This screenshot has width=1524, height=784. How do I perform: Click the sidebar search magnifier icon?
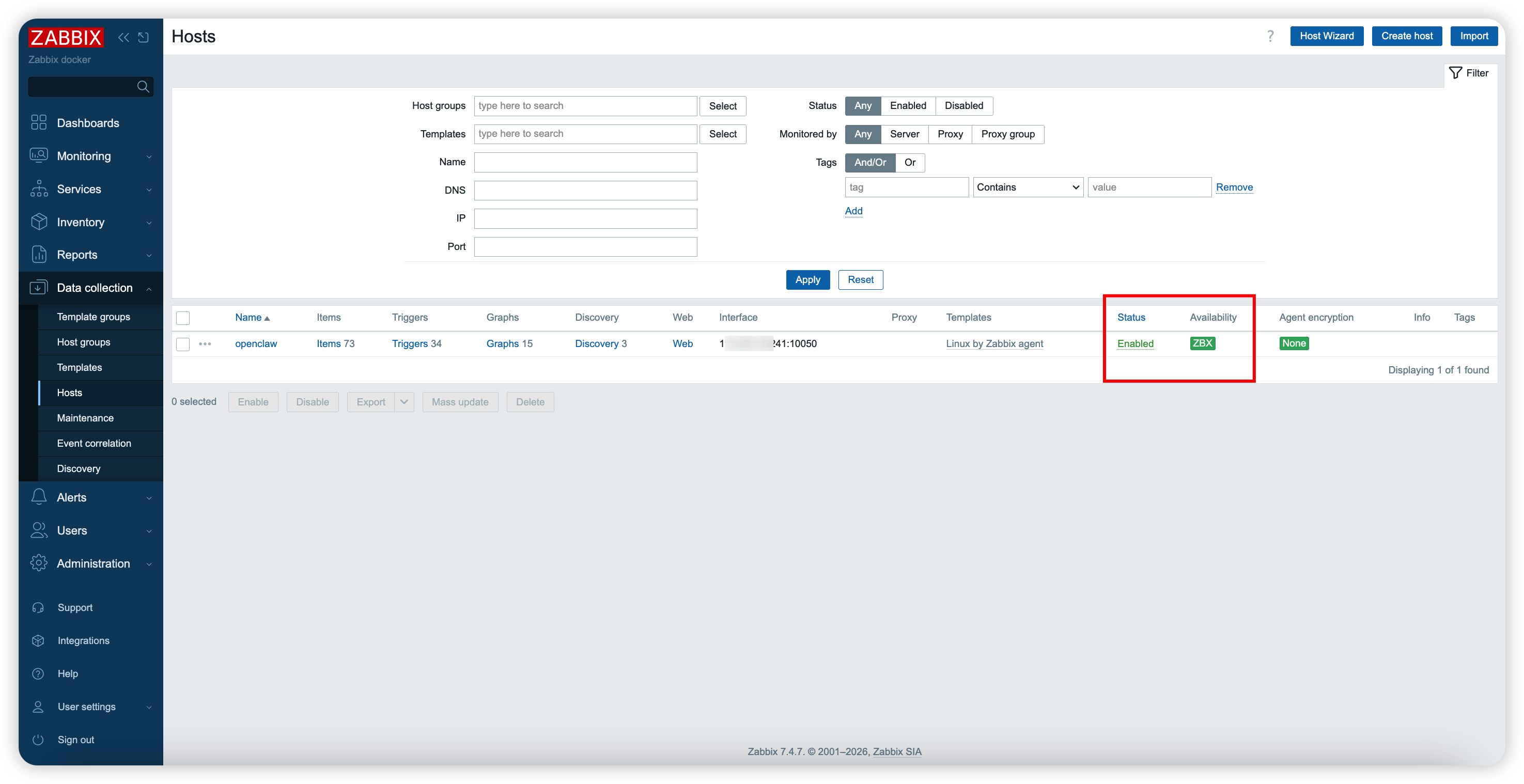pyautogui.click(x=143, y=86)
